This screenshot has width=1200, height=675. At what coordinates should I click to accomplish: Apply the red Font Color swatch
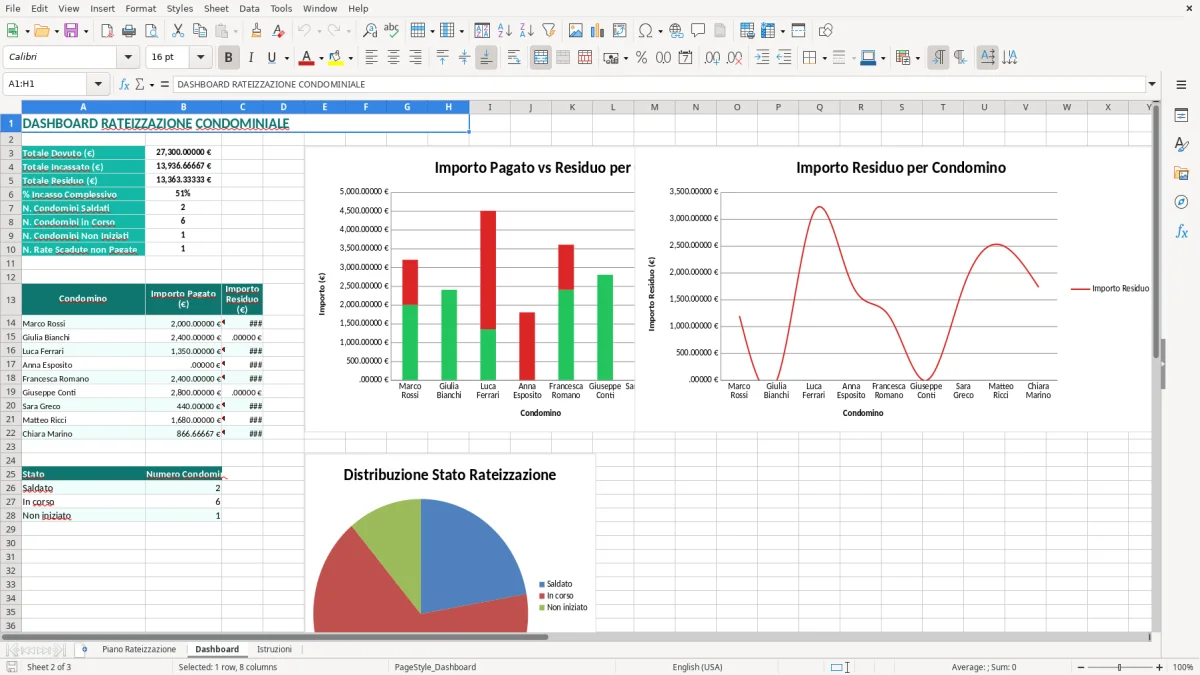pos(307,57)
